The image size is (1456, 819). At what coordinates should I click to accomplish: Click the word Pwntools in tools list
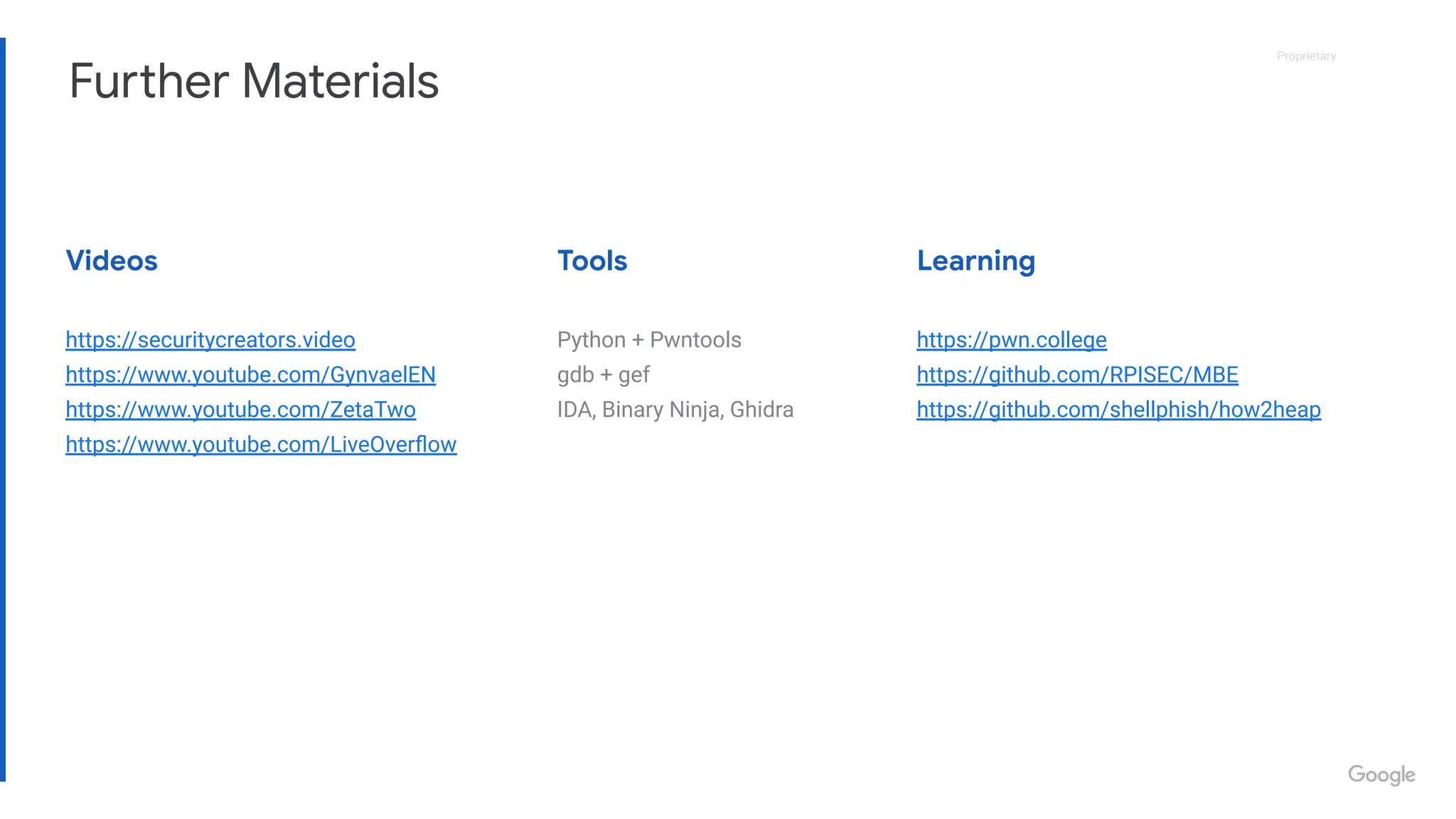coord(695,340)
